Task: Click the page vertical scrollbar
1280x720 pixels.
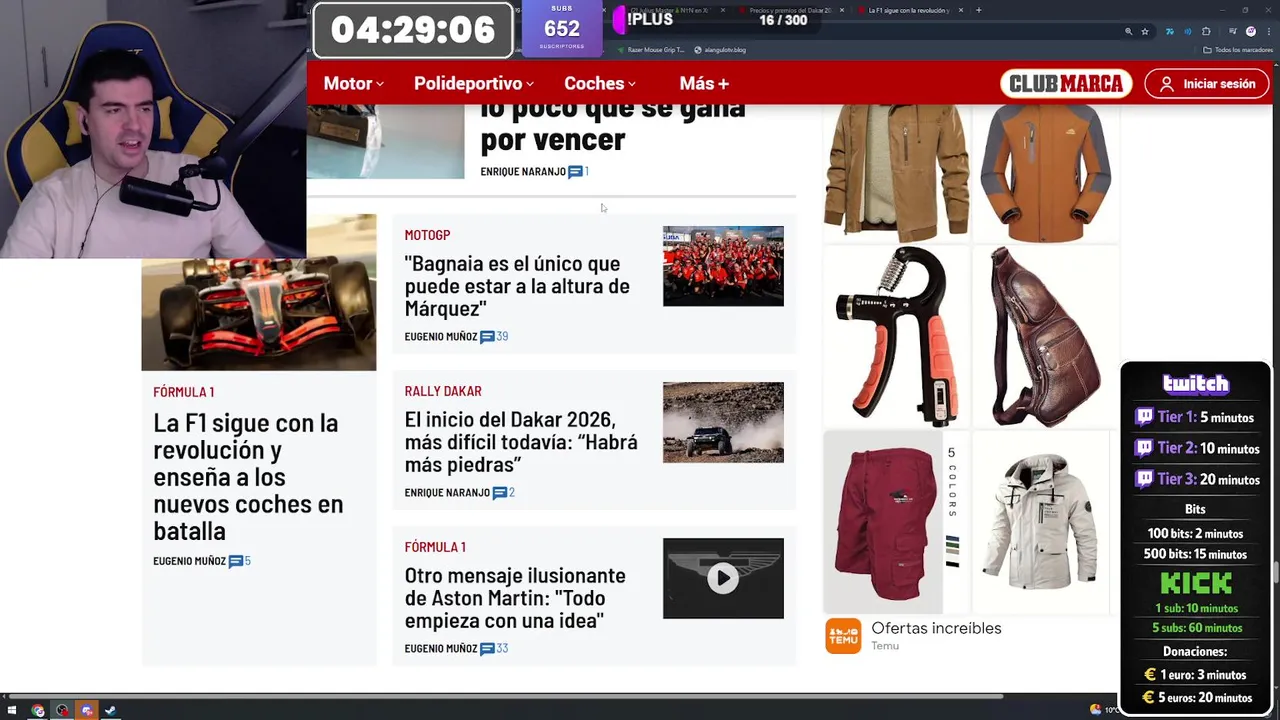Action: click(1275, 574)
